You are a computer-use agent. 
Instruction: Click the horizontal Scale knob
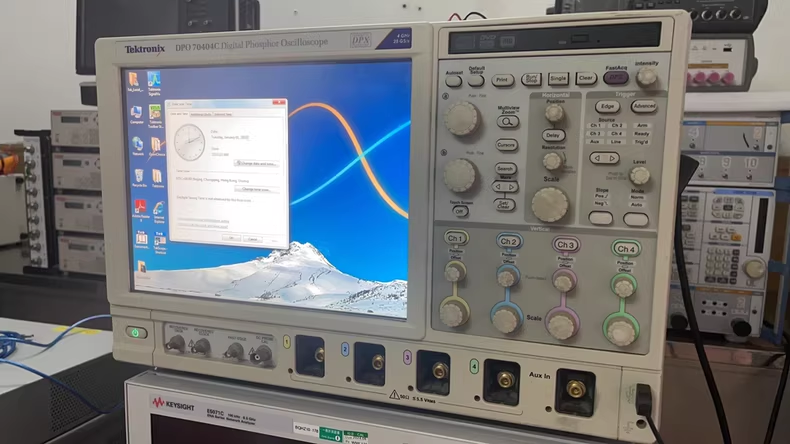550,204
